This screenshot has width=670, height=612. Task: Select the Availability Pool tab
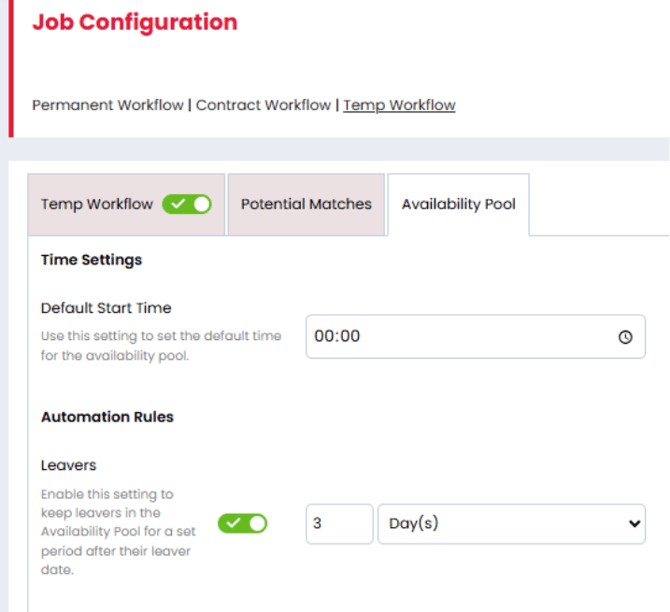coord(458,204)
